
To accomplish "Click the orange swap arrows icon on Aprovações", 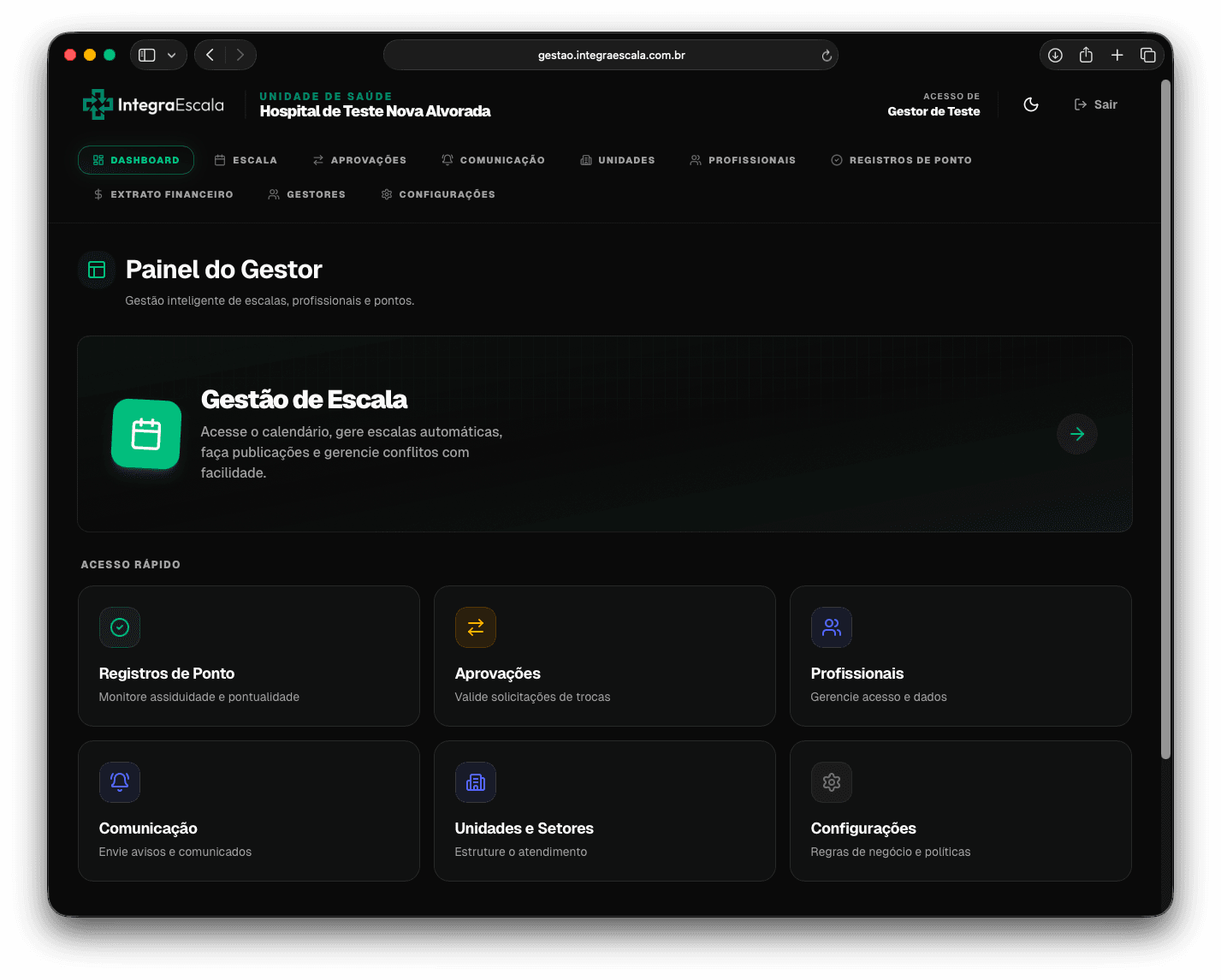I will (x=475, y=627).
